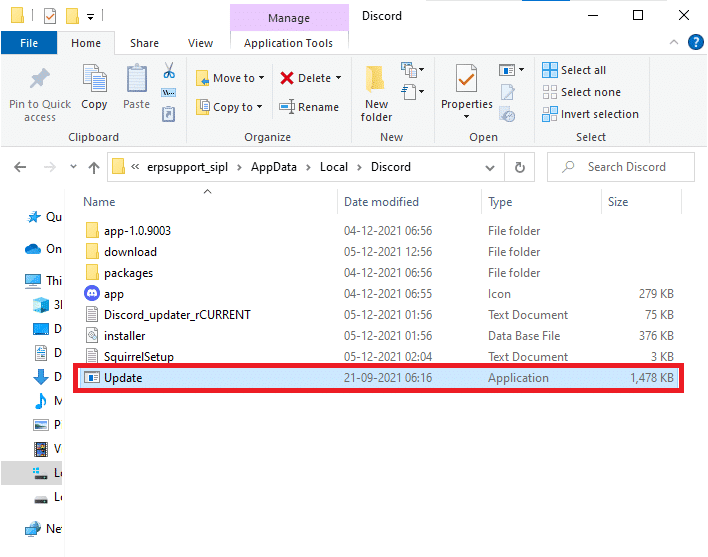Viewport: 708px width, 557px height.
Task: Switch to the Share ribbon tab
Action: click(144, 43)
